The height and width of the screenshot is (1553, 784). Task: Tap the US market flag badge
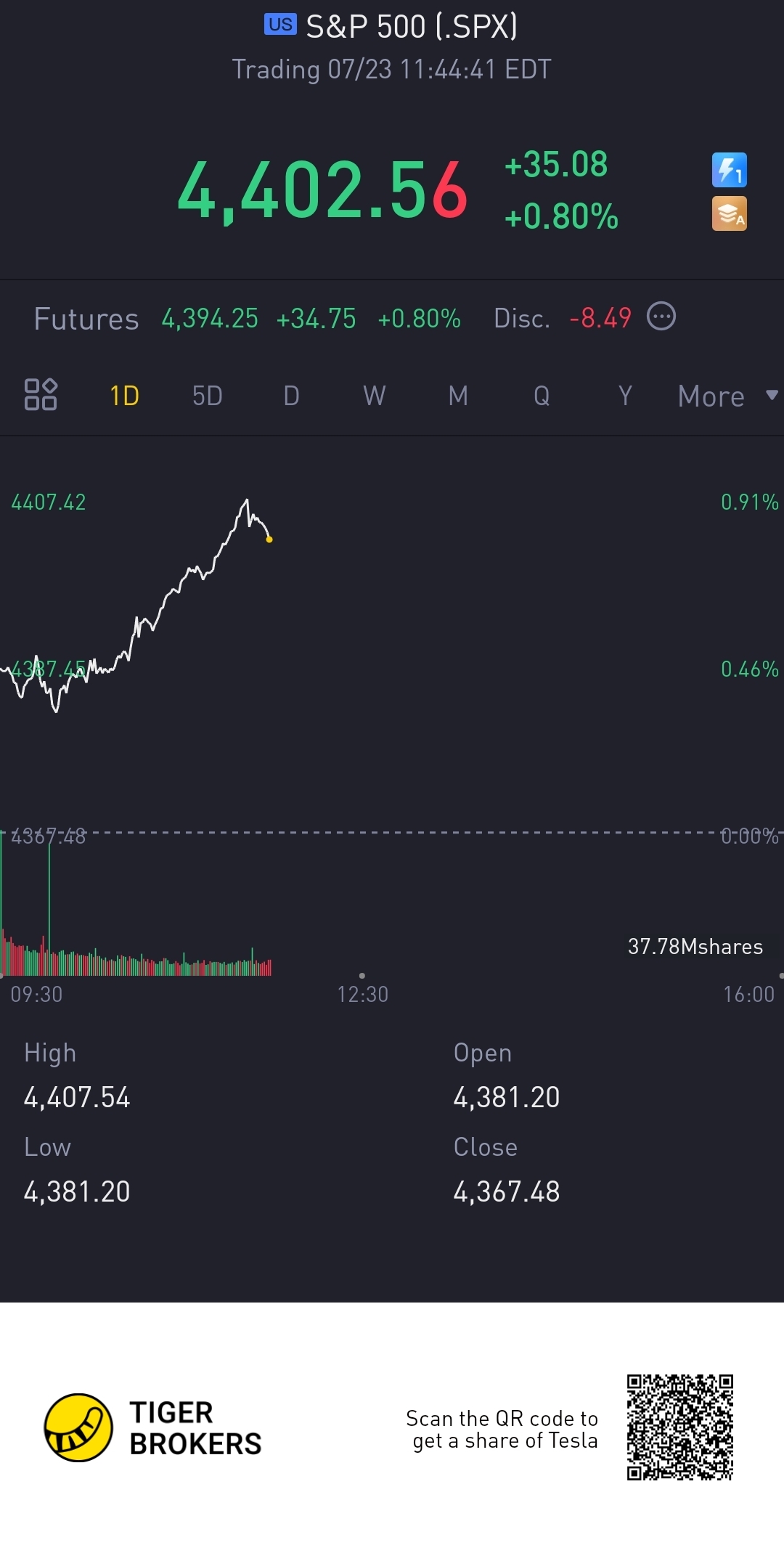(280, 25)
